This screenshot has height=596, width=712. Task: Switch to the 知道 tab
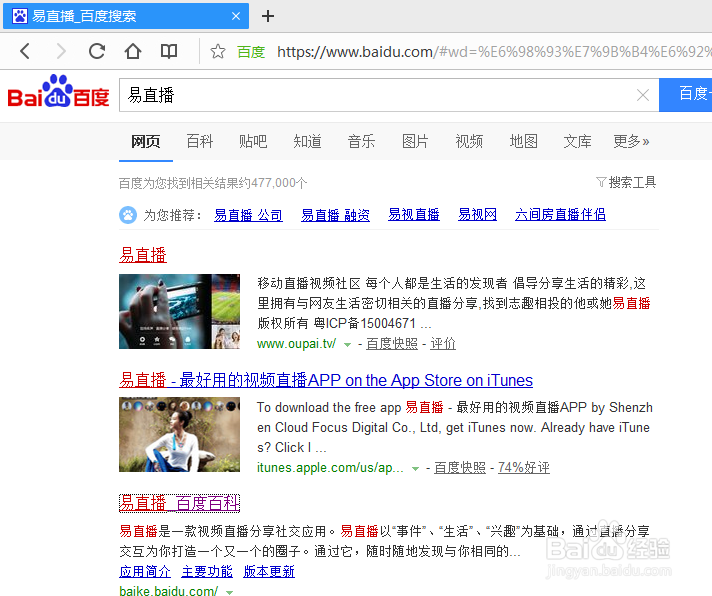(x=307, y=142)
